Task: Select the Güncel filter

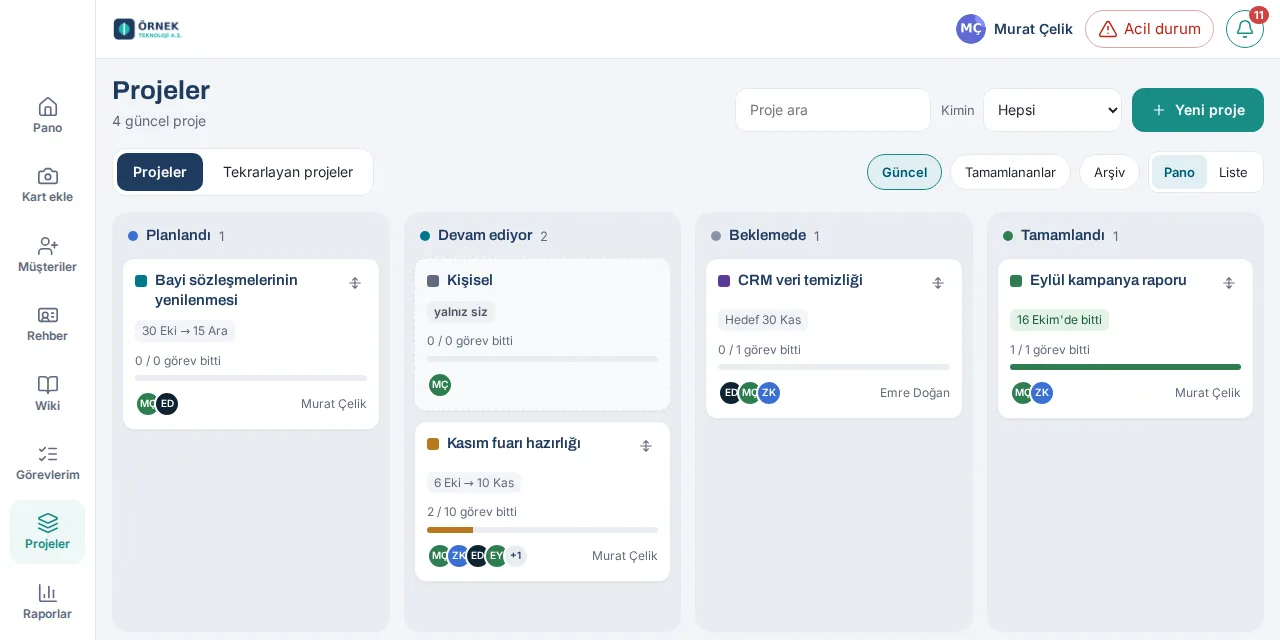Action: (x=904, y=172)
